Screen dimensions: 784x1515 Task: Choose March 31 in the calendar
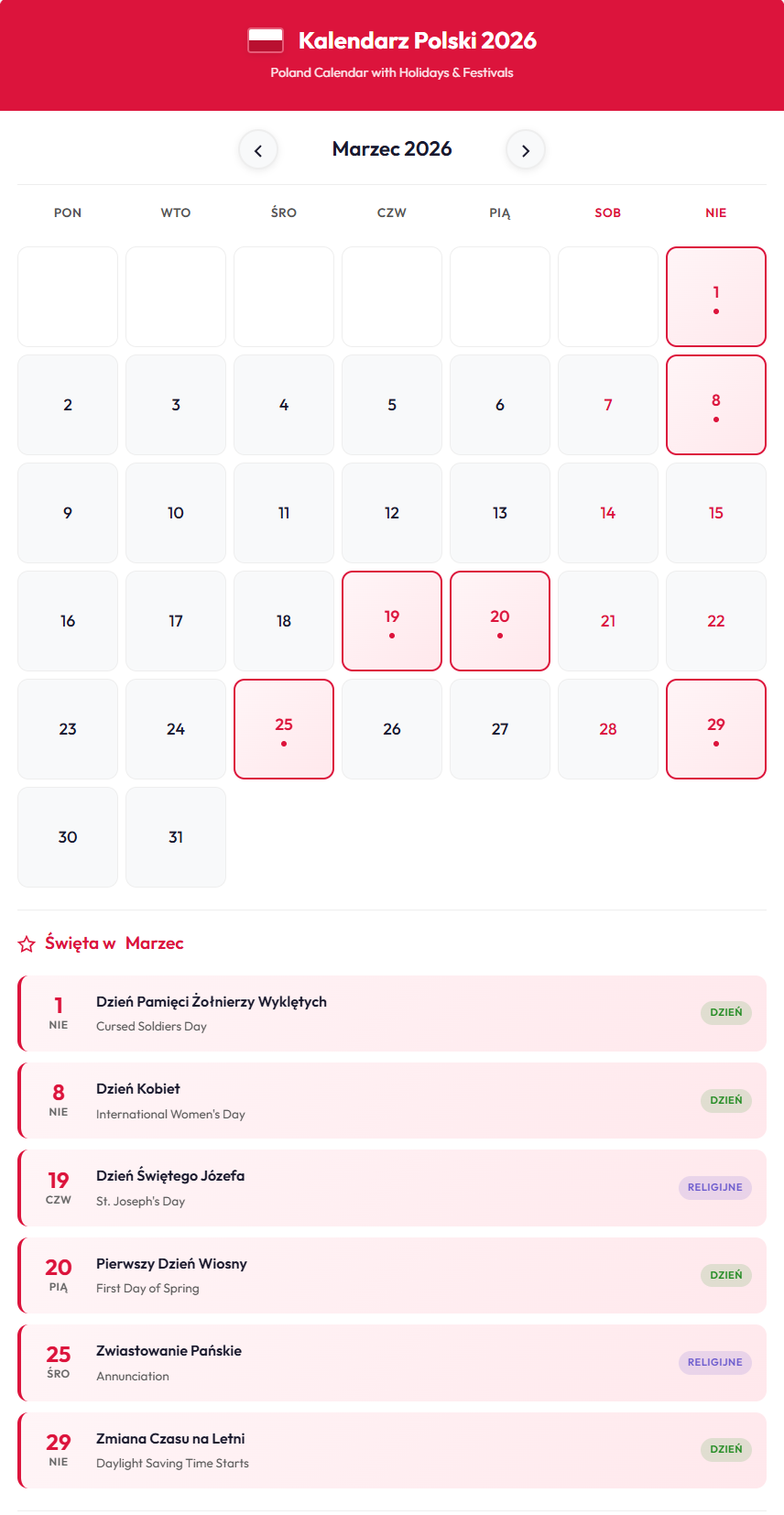pos(176,837)
